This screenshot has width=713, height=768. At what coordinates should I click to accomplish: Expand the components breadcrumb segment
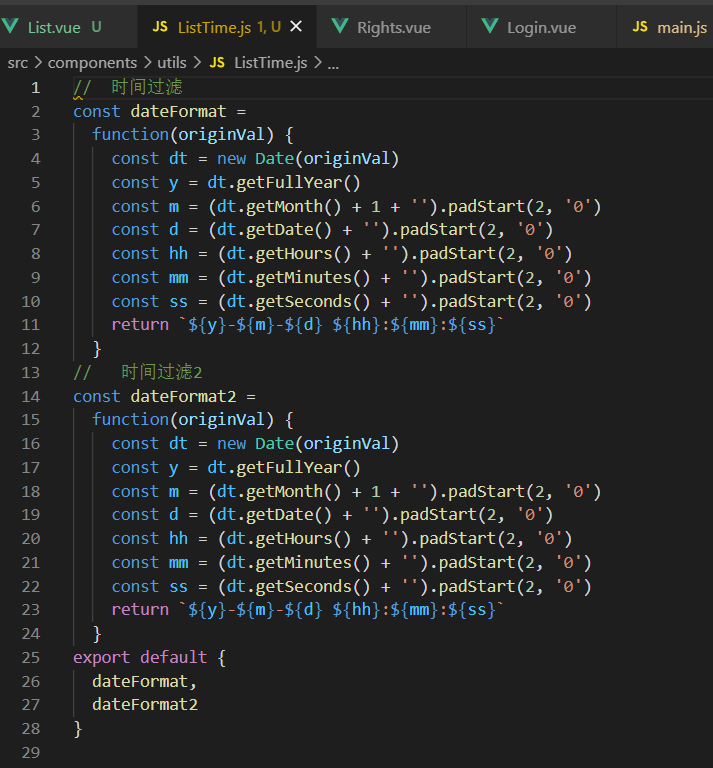[x=92, y=62]
